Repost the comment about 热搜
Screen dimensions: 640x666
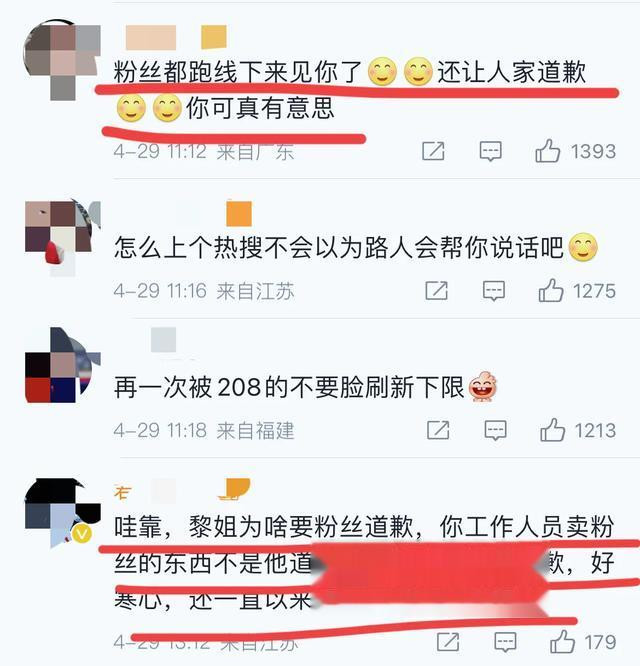[437, 291]
